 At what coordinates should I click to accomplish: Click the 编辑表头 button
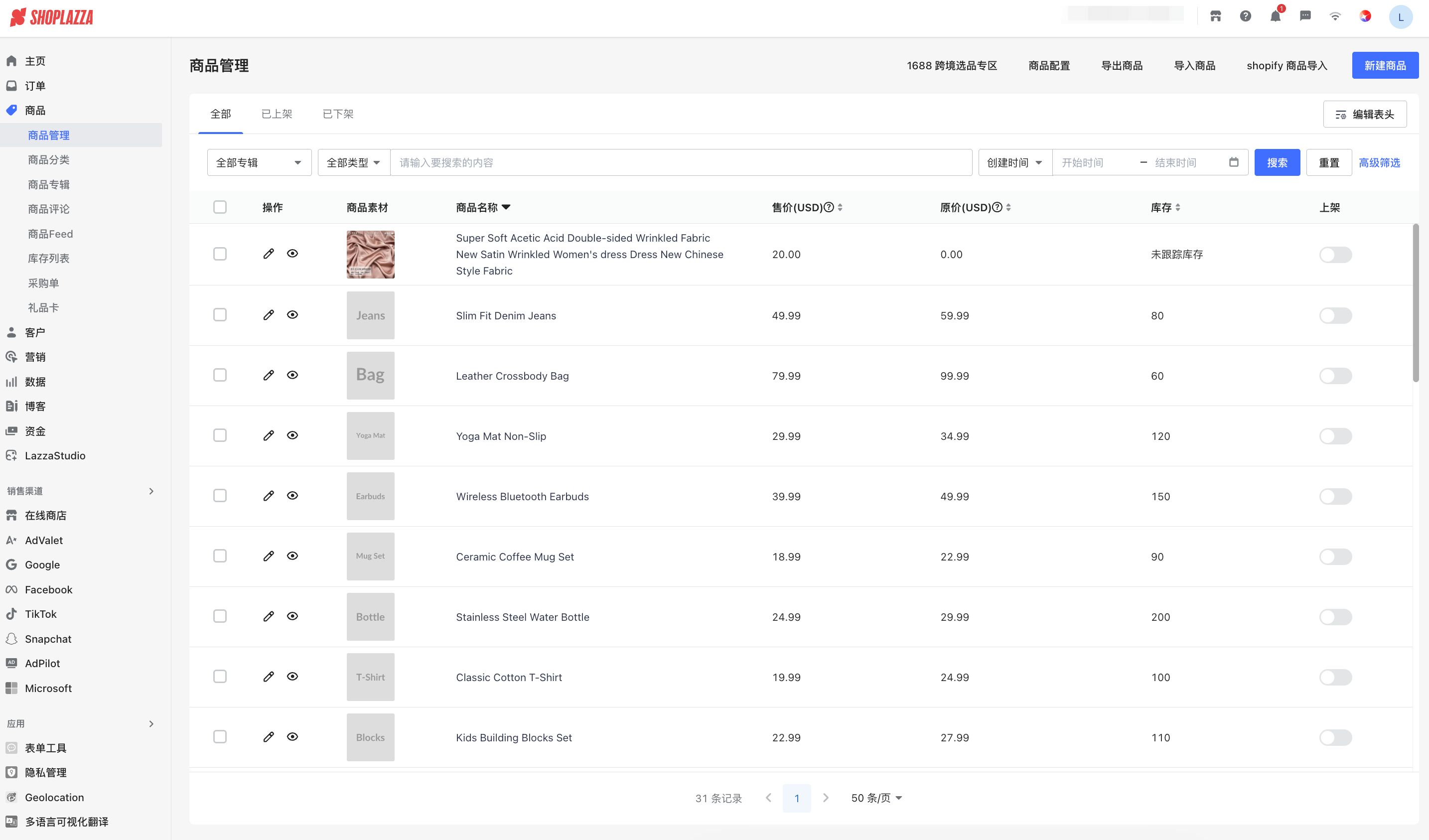point(1365,114)
